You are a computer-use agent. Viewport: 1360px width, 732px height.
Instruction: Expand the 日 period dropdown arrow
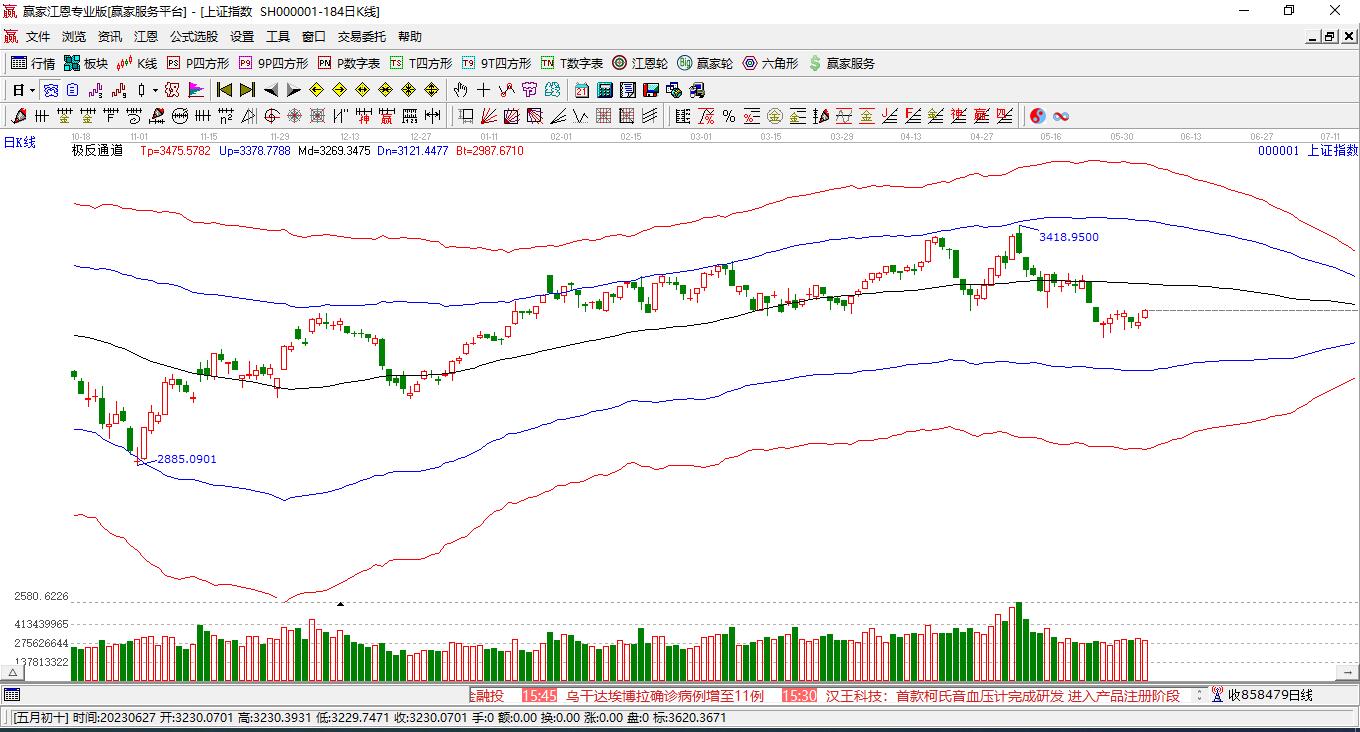point(33,90)
